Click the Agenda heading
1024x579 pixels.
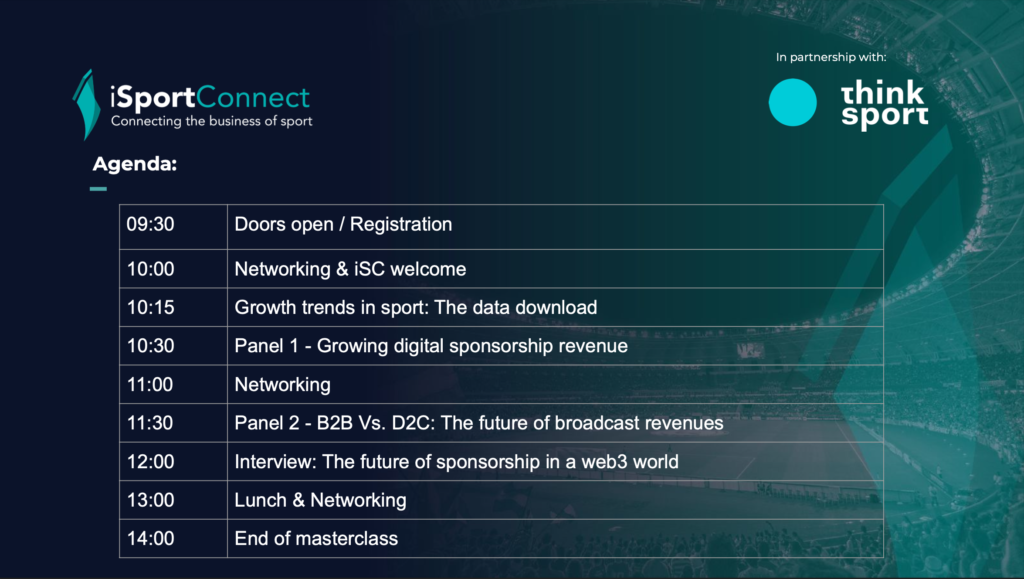coord(135,163)
